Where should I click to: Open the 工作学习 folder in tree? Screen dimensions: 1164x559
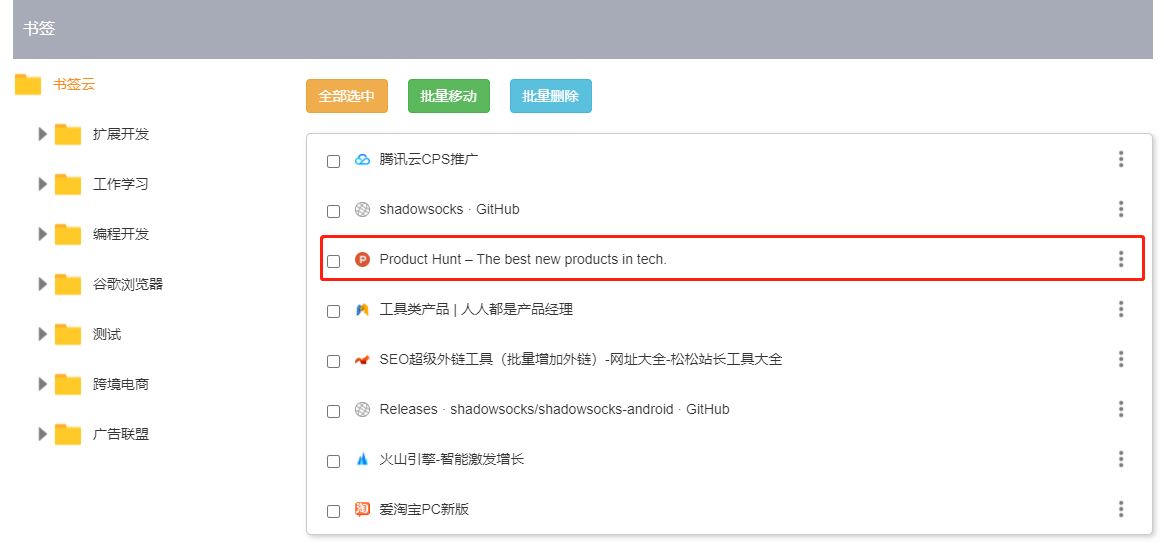tap(121, 183)
